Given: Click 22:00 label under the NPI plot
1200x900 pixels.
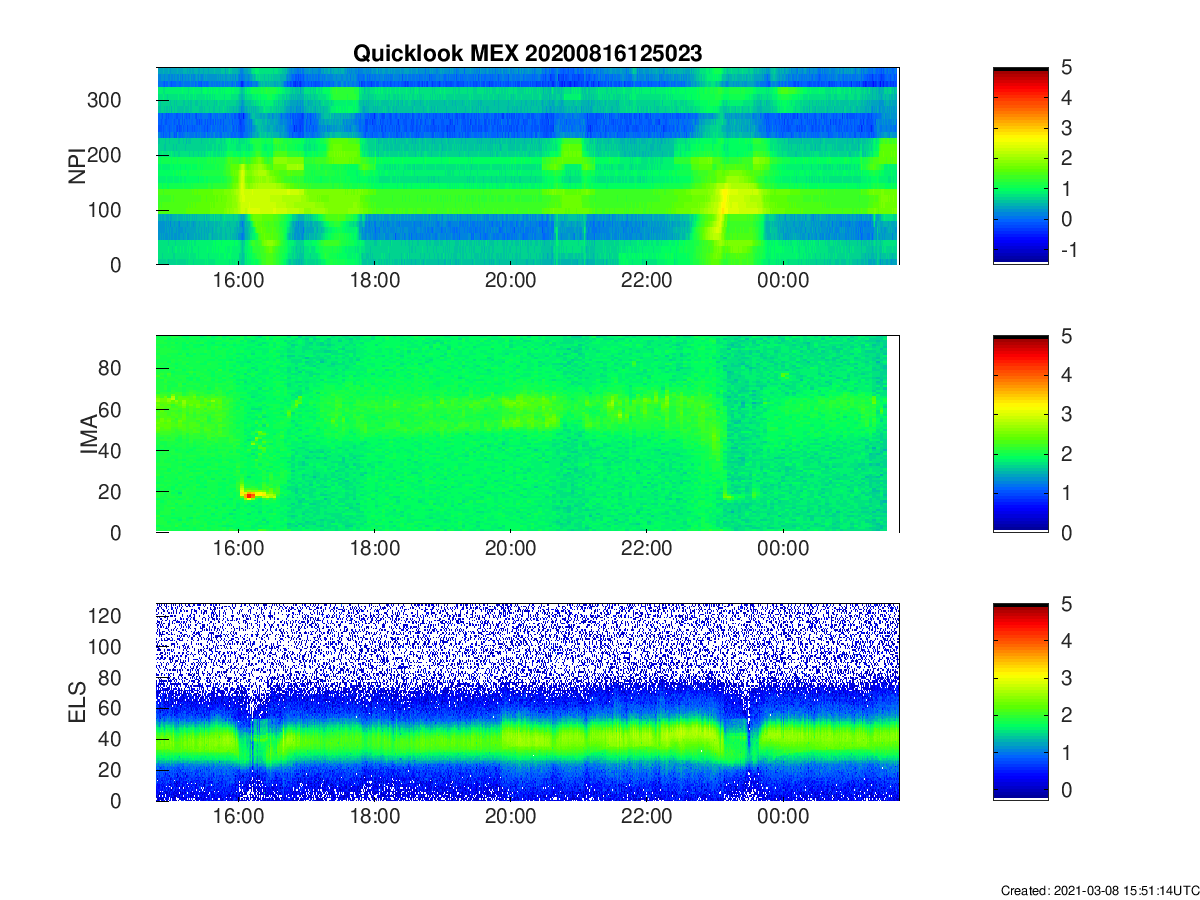Looking at the screenshot, I should coord(647,281).
